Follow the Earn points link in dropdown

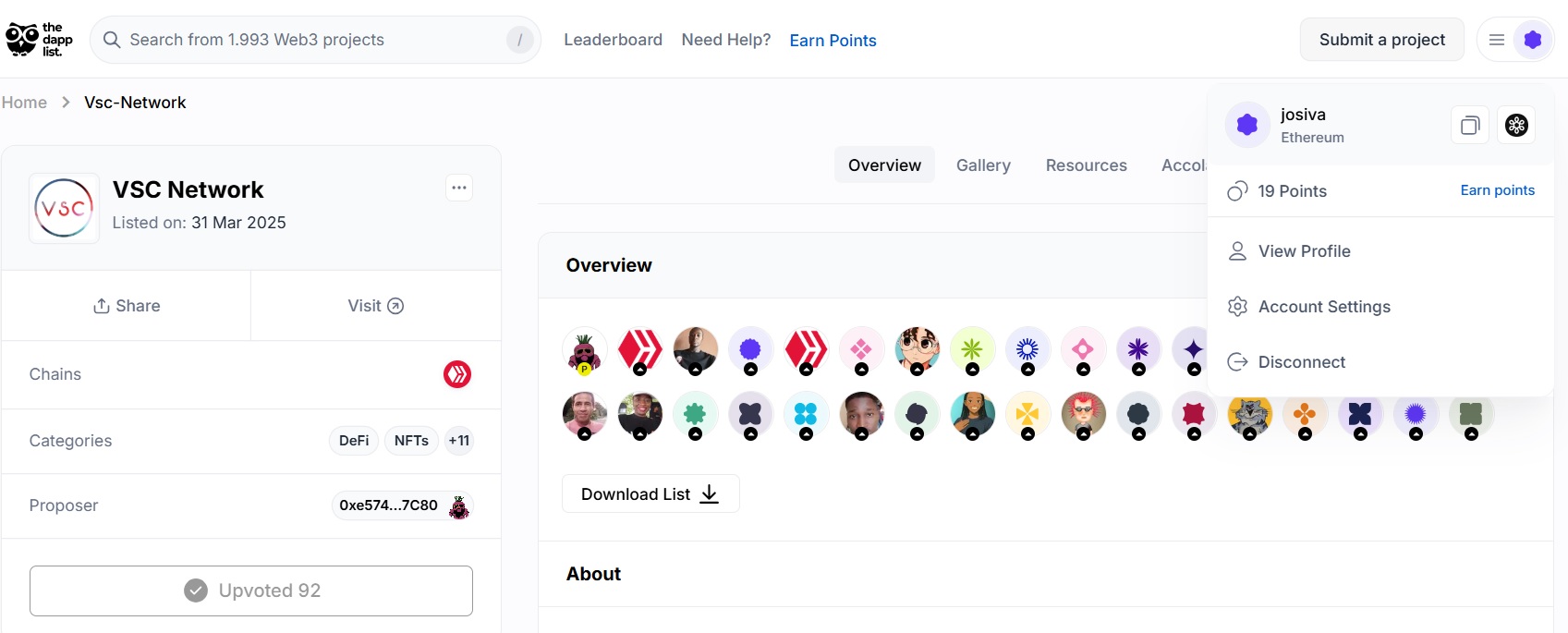1497,190
